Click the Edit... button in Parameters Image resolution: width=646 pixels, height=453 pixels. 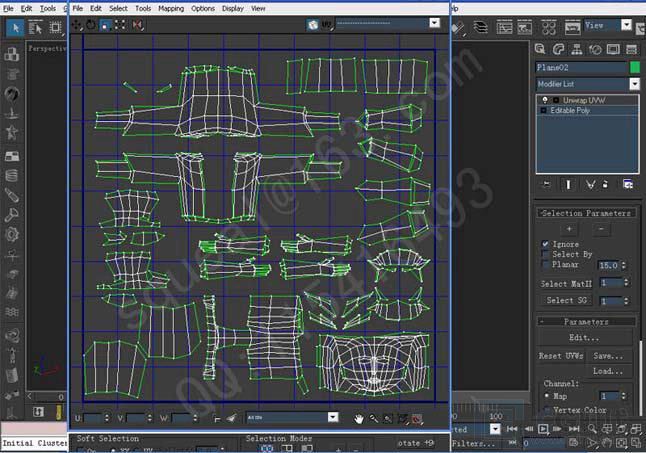point(584,338)
